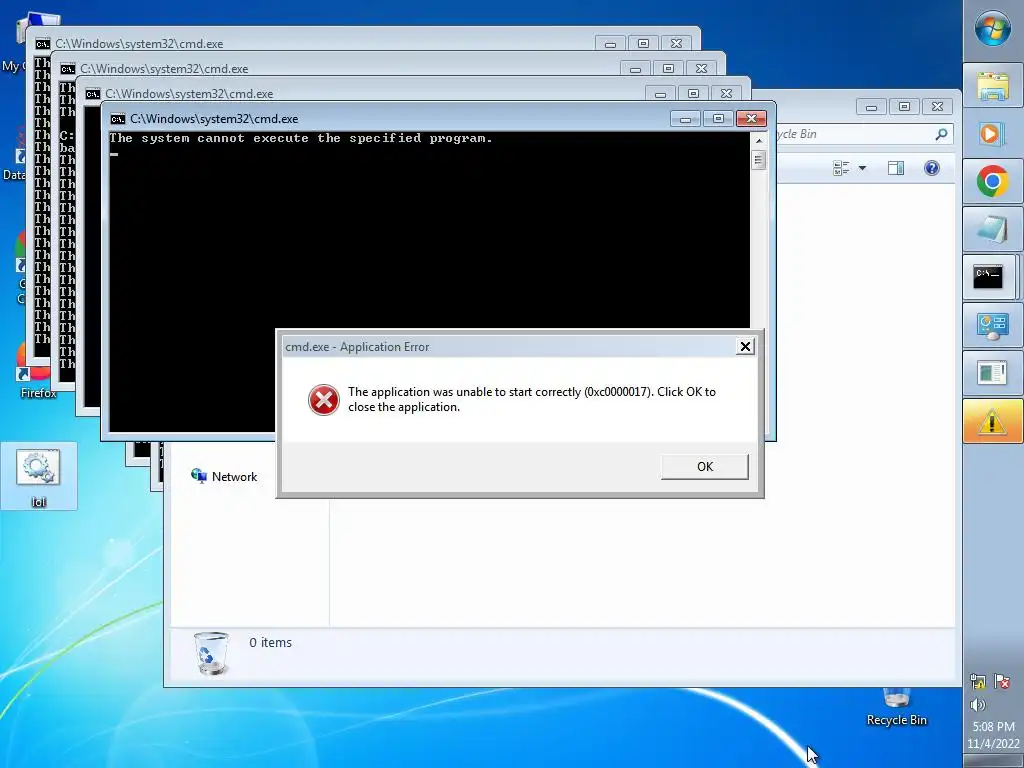Click the frontmost cmd window scrollbar thumb
Viewport: 1024px width, 768px height.
758,160
